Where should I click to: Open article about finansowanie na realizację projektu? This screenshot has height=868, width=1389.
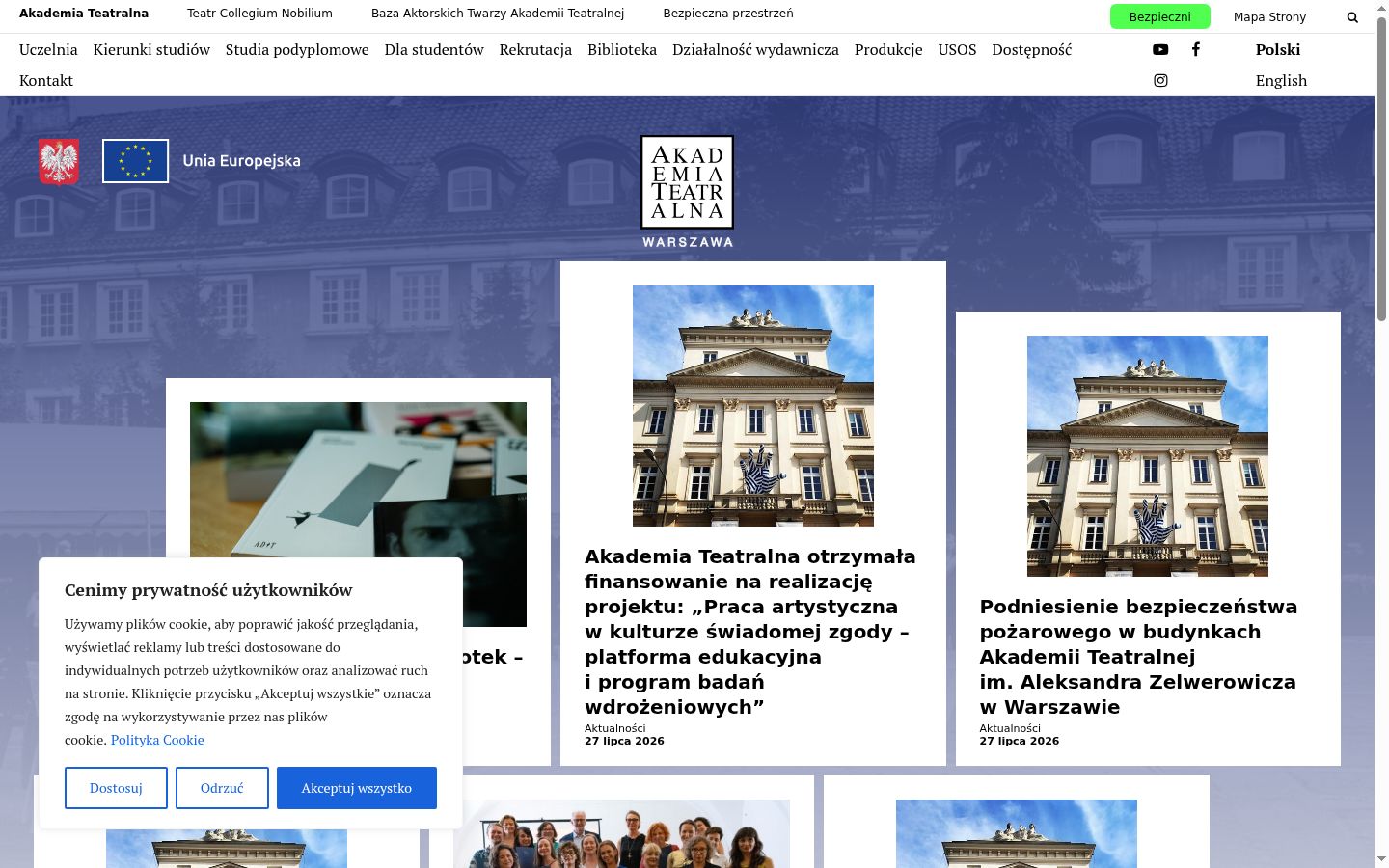[750, 632]
